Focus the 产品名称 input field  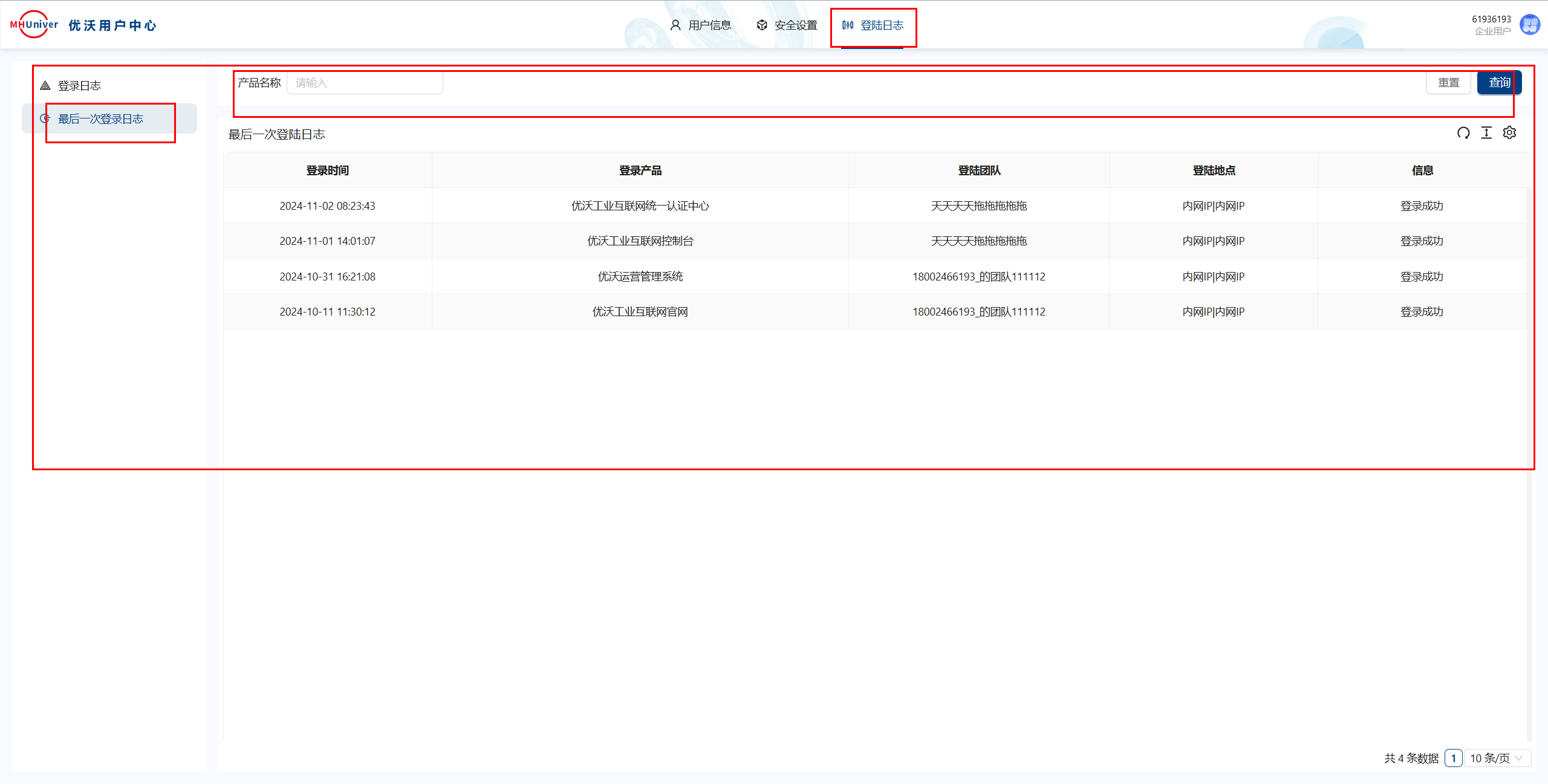tap(365, 83)
